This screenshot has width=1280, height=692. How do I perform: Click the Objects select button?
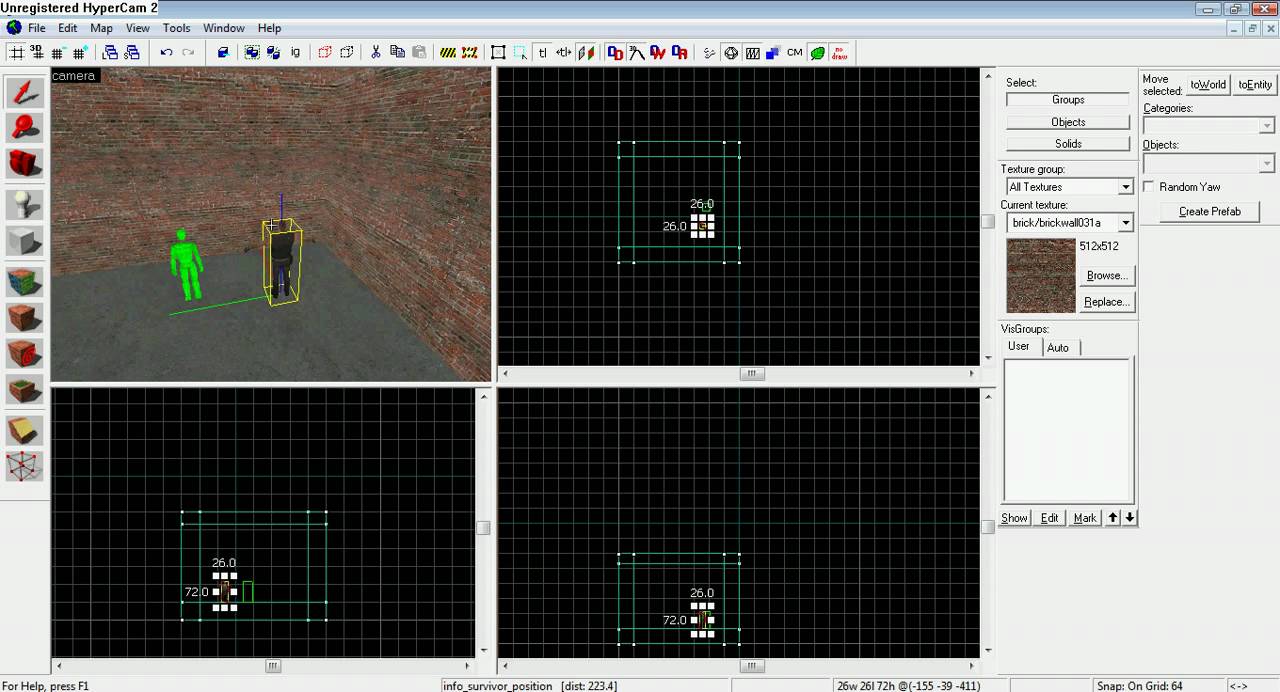1068,122
